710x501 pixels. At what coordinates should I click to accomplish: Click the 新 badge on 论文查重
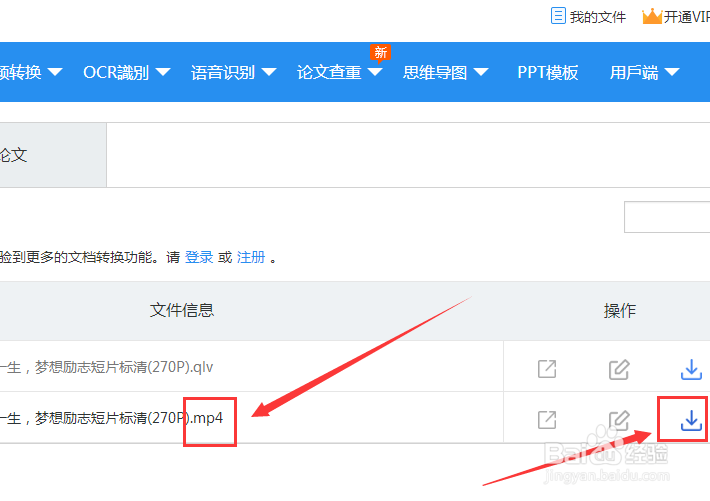pos(380,53)
